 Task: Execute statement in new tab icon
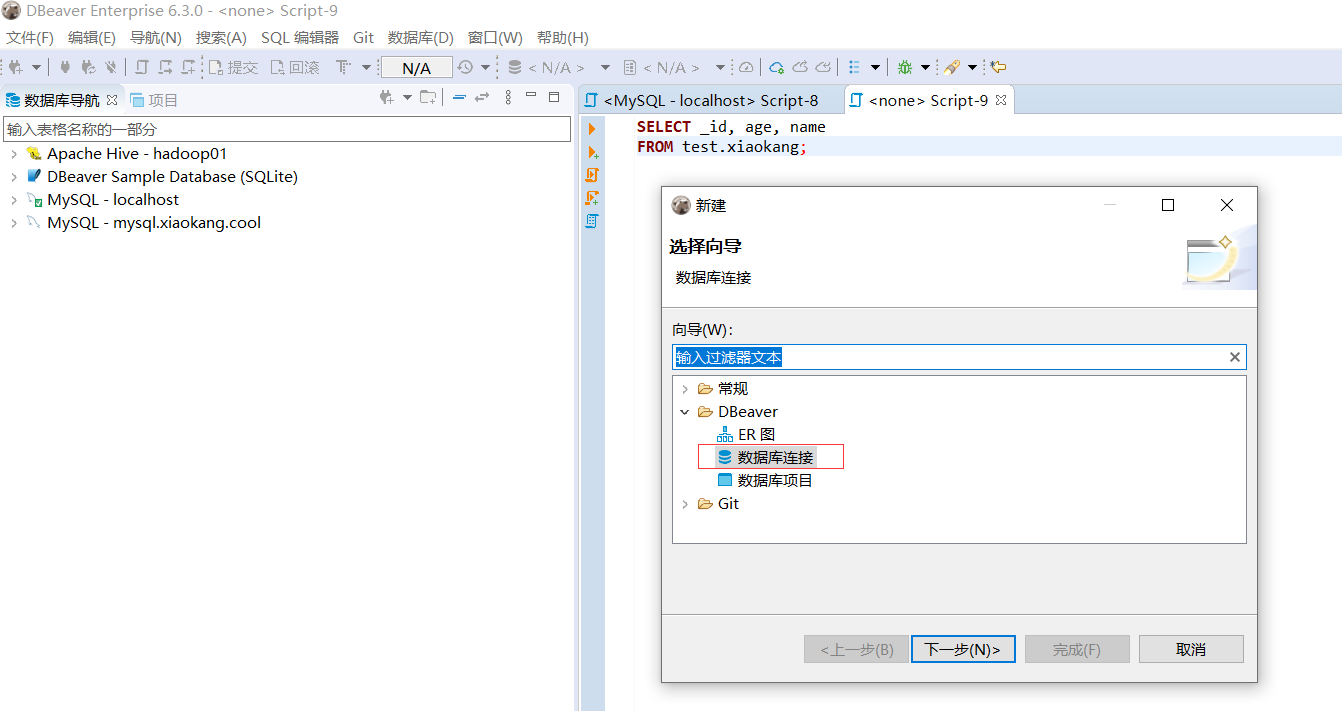coord(593,152)
